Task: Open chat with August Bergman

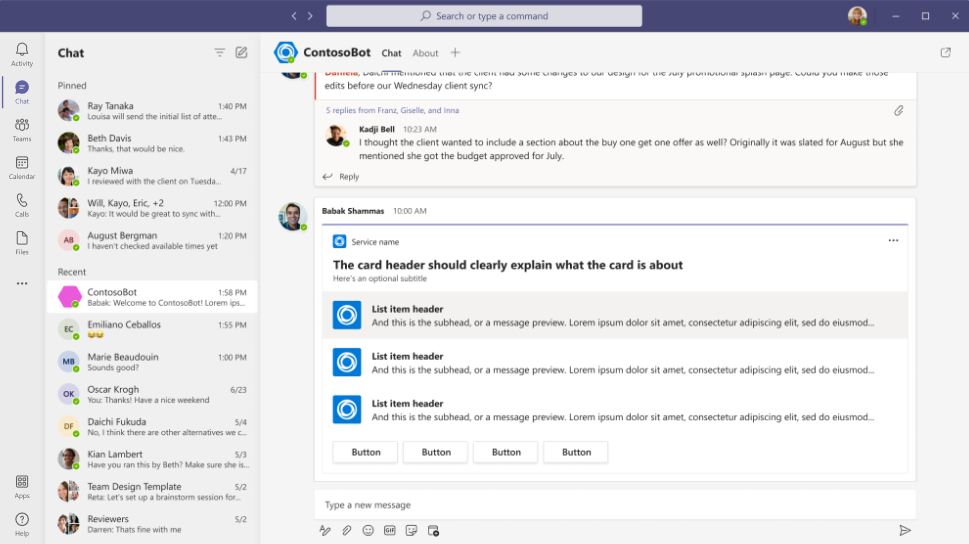Action: 153,240
